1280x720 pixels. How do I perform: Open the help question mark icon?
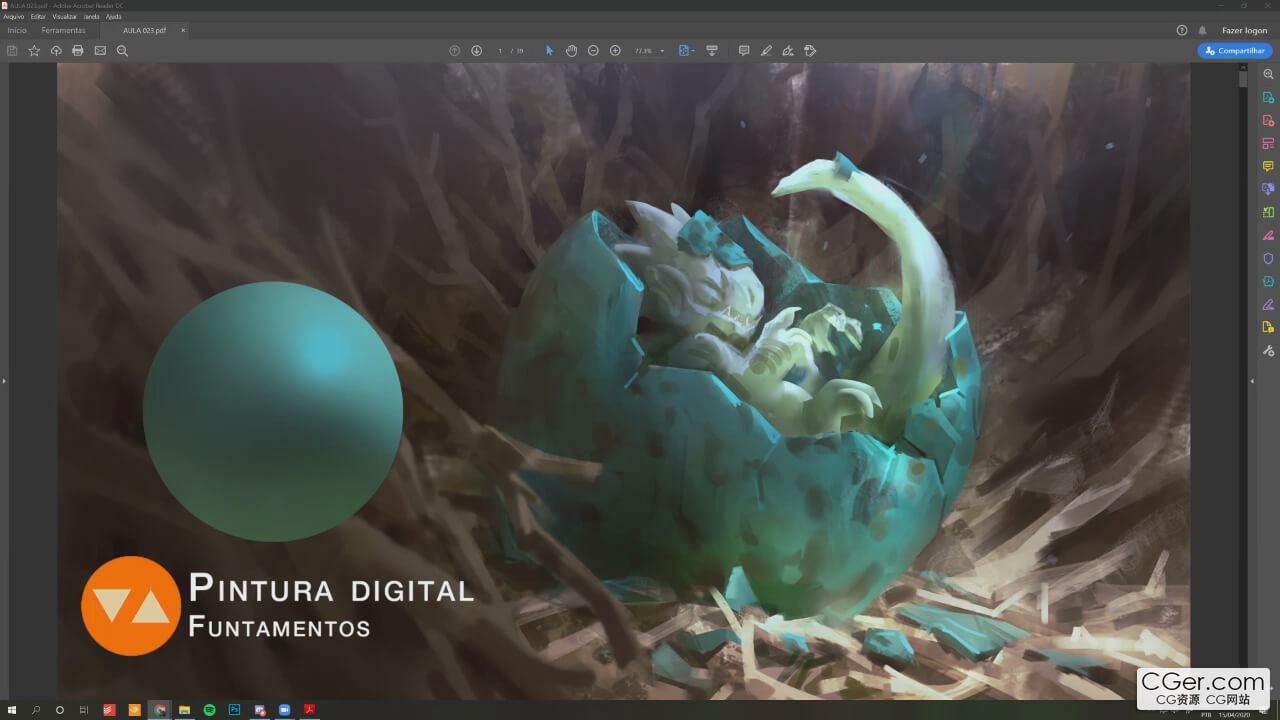tap(1182, 31)
